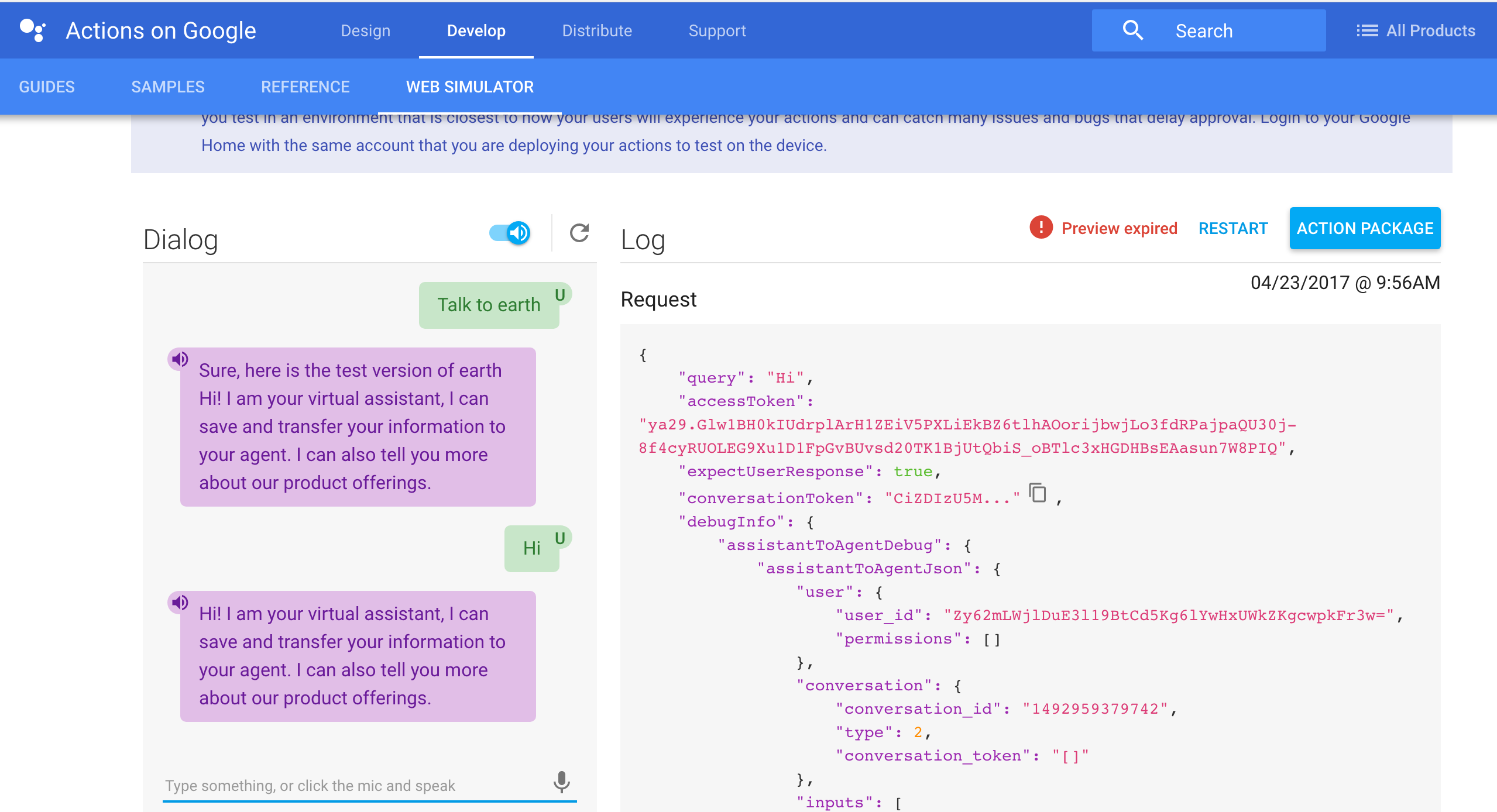This screenshot has width=1497, height=812.
Task: Play audio of second assistant response
Action: pos(180,603)
